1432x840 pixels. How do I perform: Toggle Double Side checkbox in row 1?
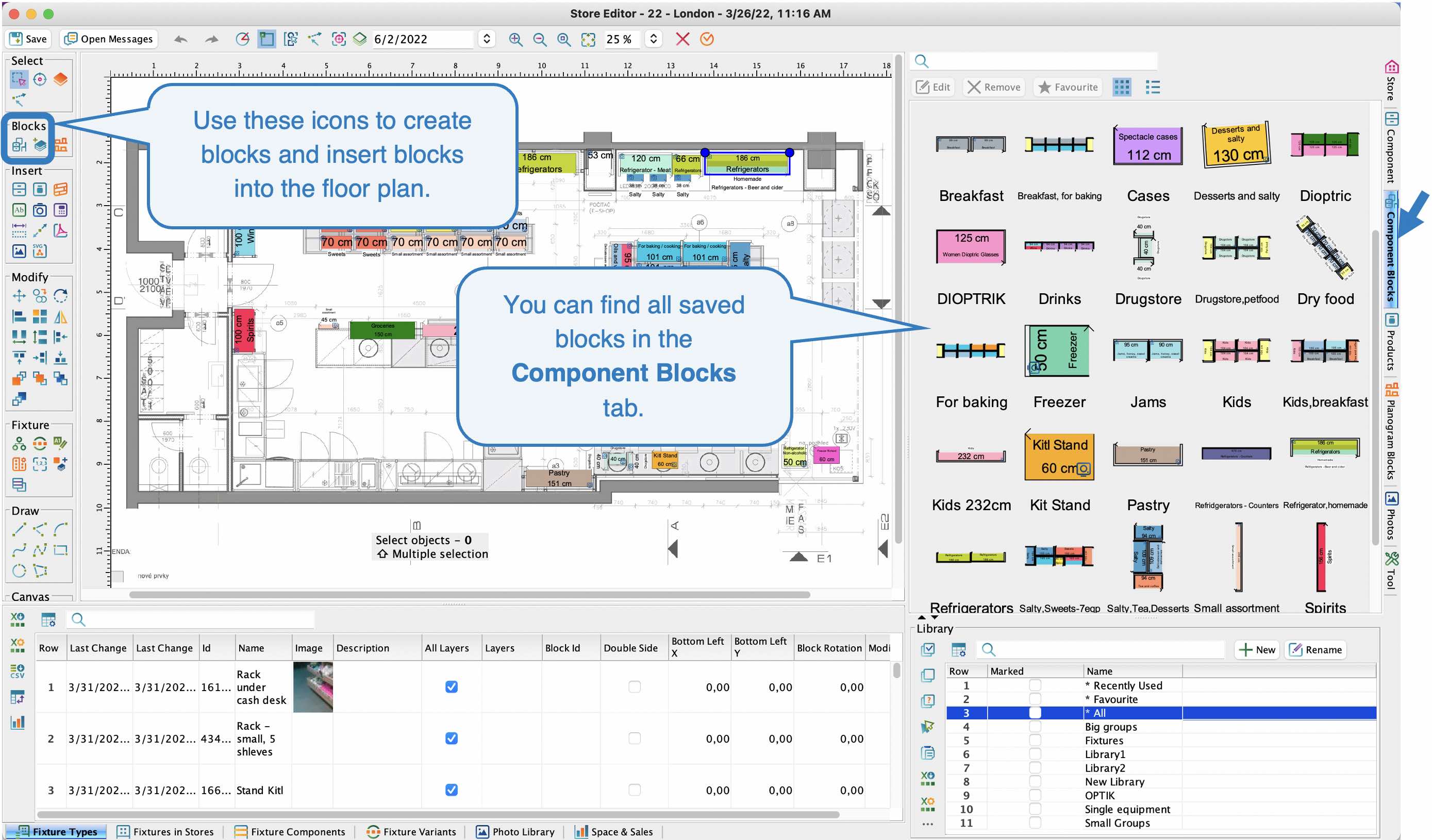point(634,686)
